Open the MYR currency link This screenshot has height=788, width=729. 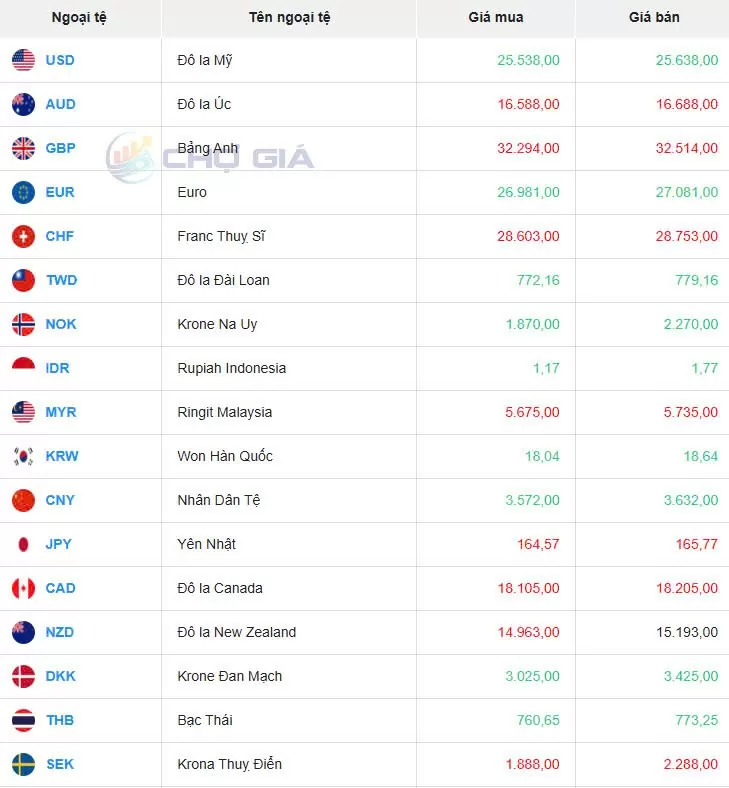click(61, 412)
